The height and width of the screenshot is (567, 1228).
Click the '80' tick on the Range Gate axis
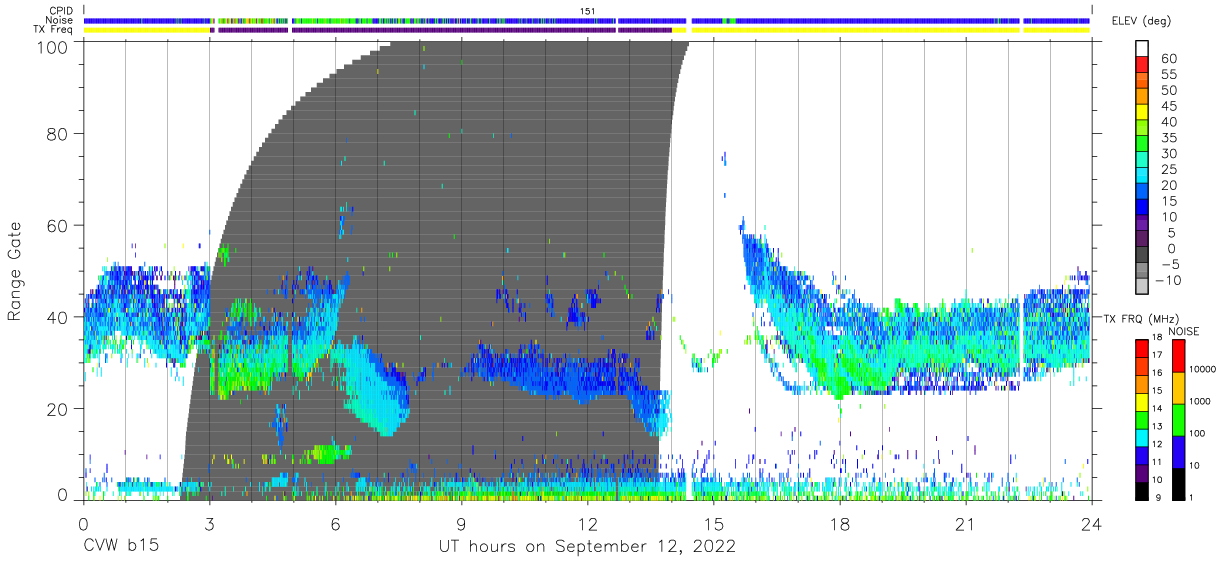coord(59,132)
